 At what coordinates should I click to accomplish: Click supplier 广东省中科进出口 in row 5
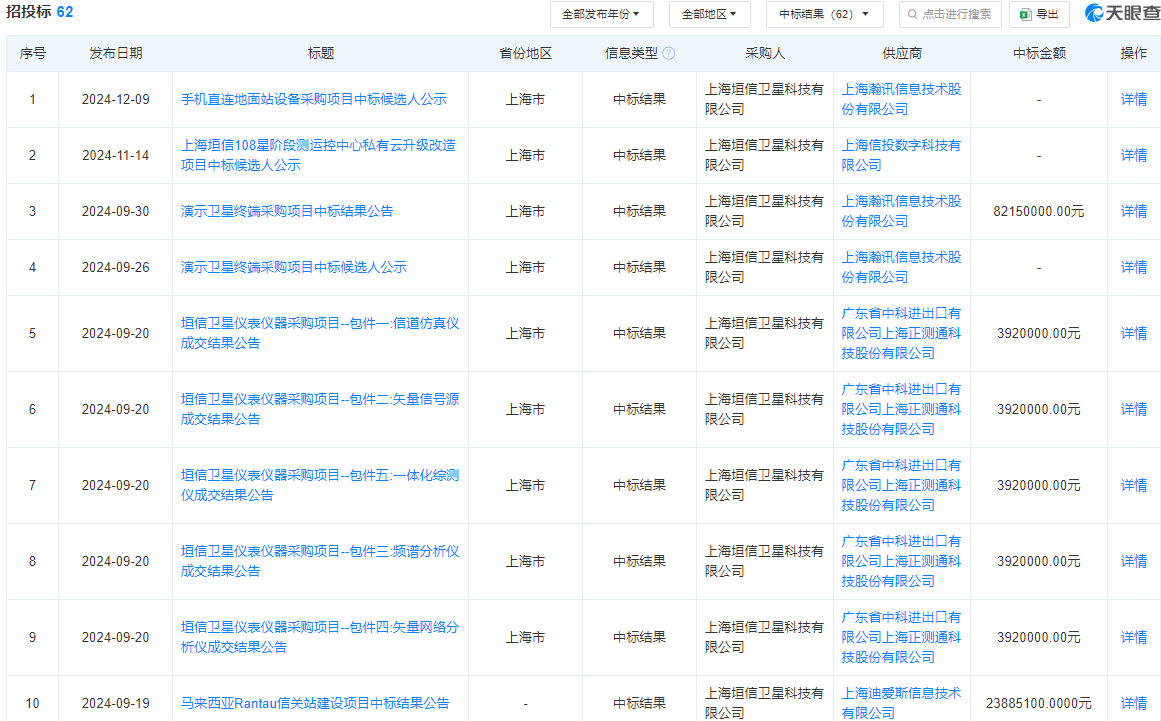pyautogui.click(x=901, y=333)
